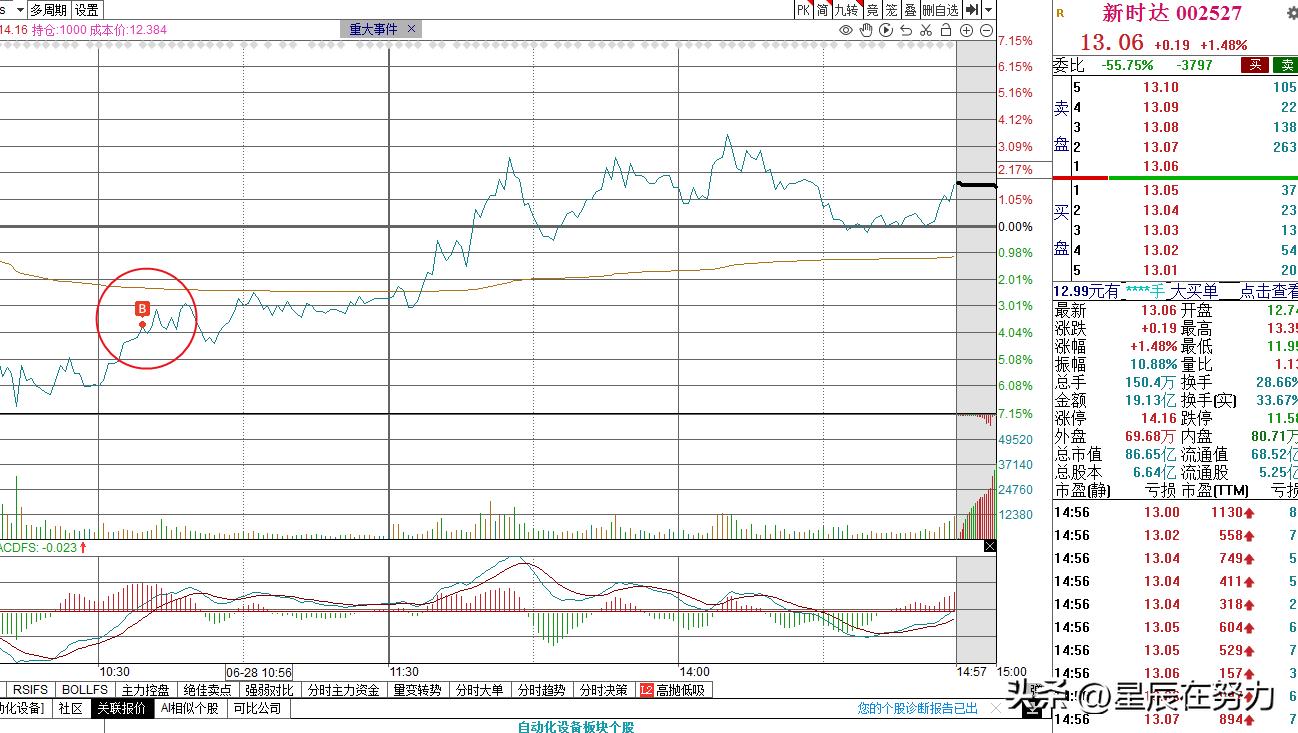This screenshot has height=733, width=1298.
Task: Click the 竞 auction button
Action: pyautogui.click(x=872, y=10)
